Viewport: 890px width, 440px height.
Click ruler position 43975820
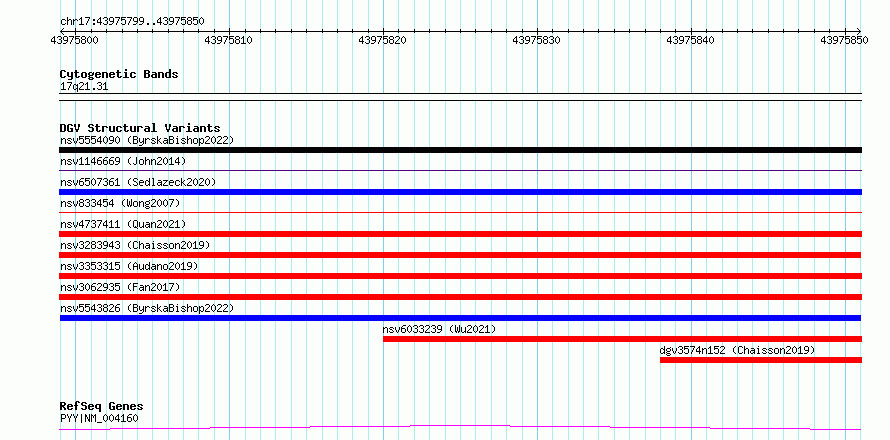[x=383, y=40]
